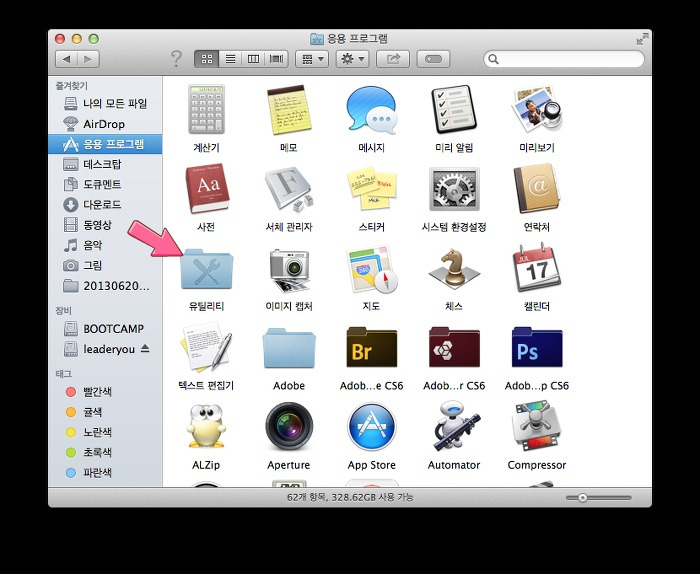The image size is (700, 574).
Task: Switch to column view mode
Action: tap(253, 59)
